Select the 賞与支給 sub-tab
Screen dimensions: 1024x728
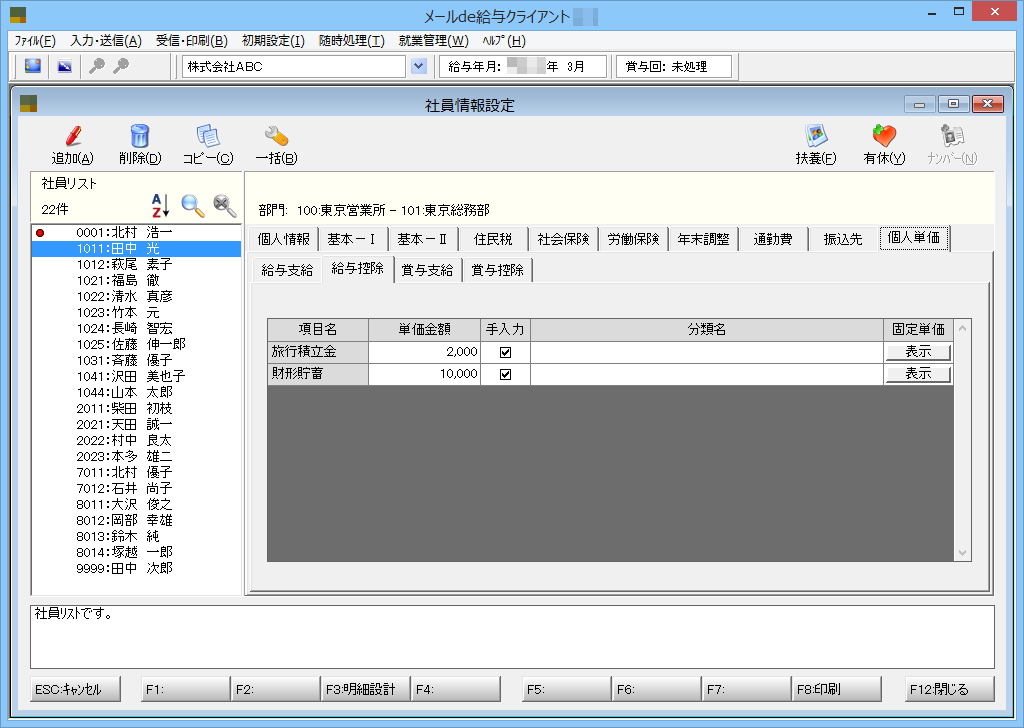click(427, 270)
